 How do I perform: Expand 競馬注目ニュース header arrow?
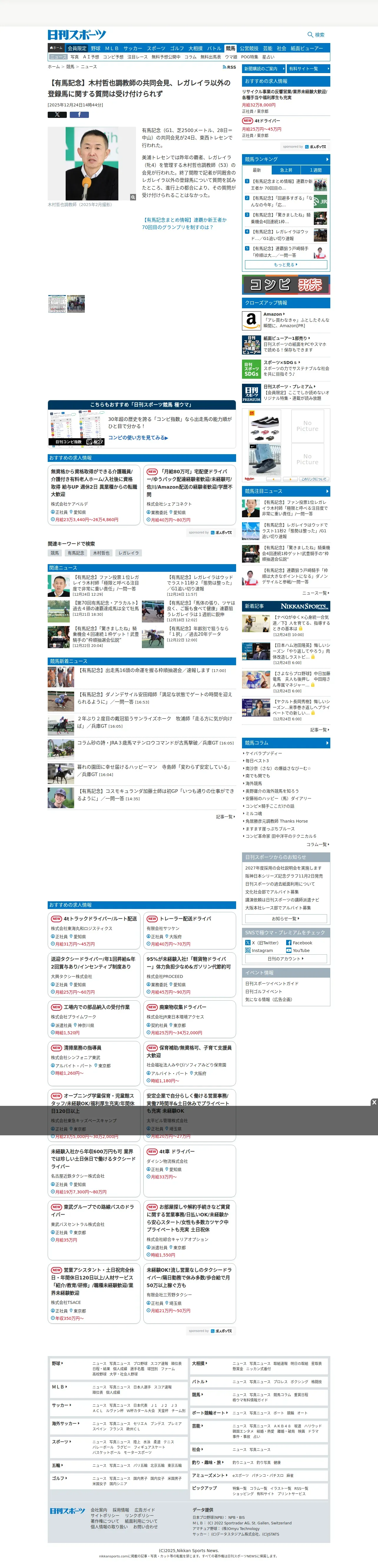point(327,491)
